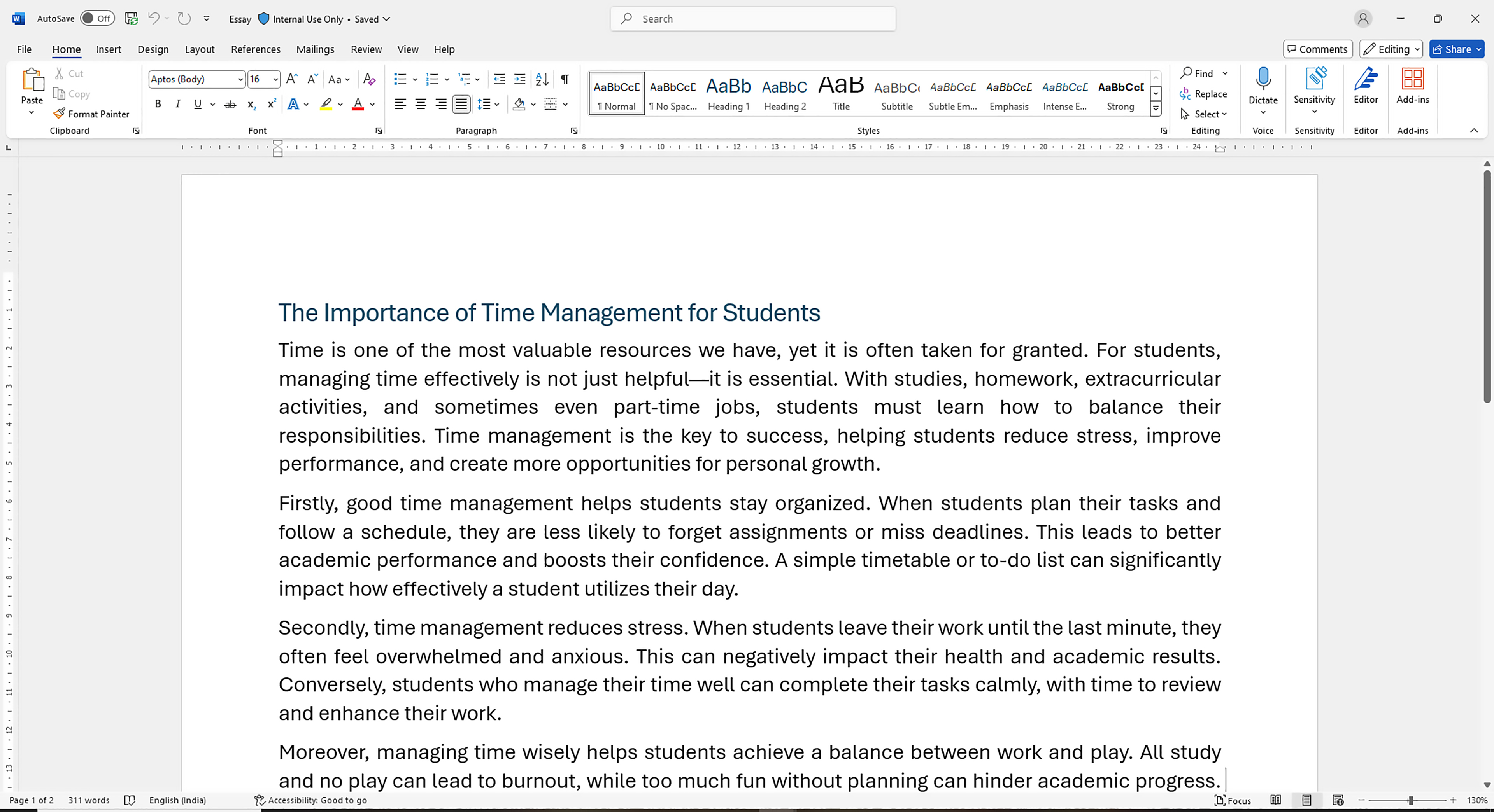
Task: Apply strikethrough formatting
Action: point(230,104)
